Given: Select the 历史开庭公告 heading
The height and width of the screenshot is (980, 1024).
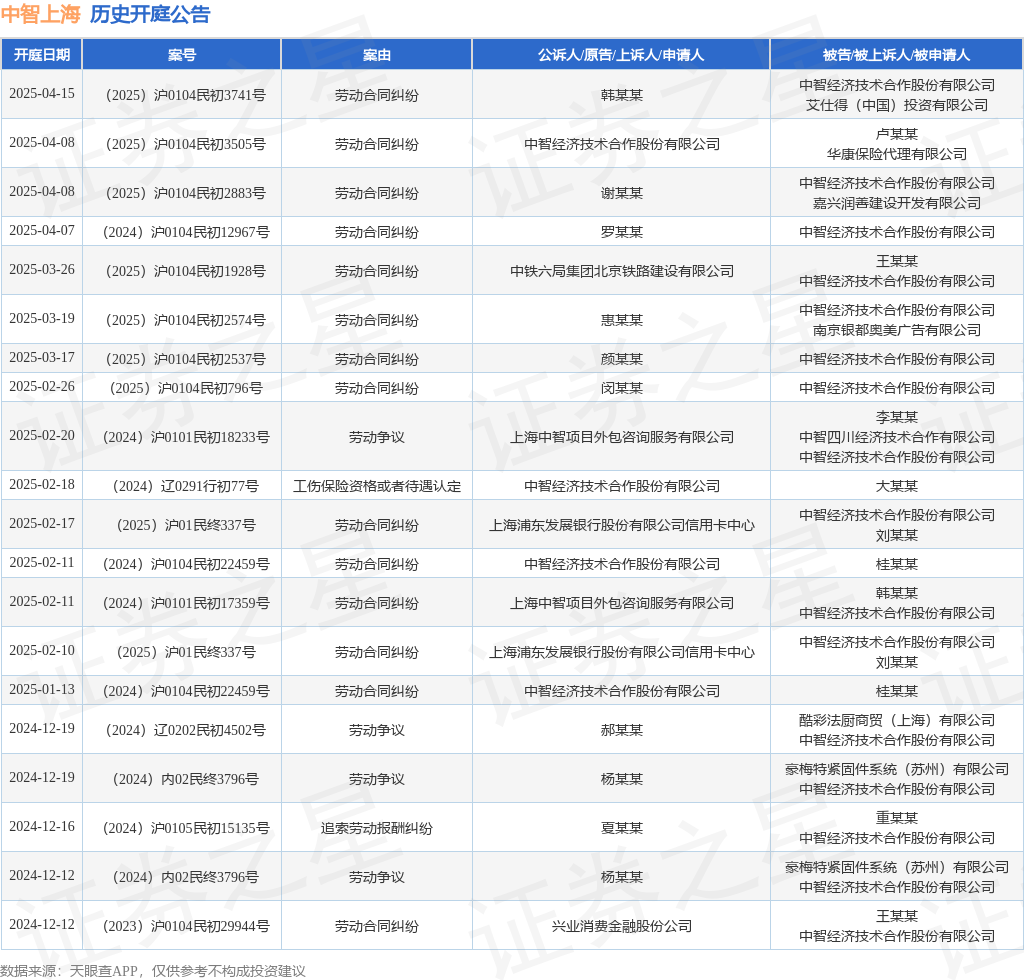Looking at the screenshot, I should pyautogui.click(x=150, y=14).
